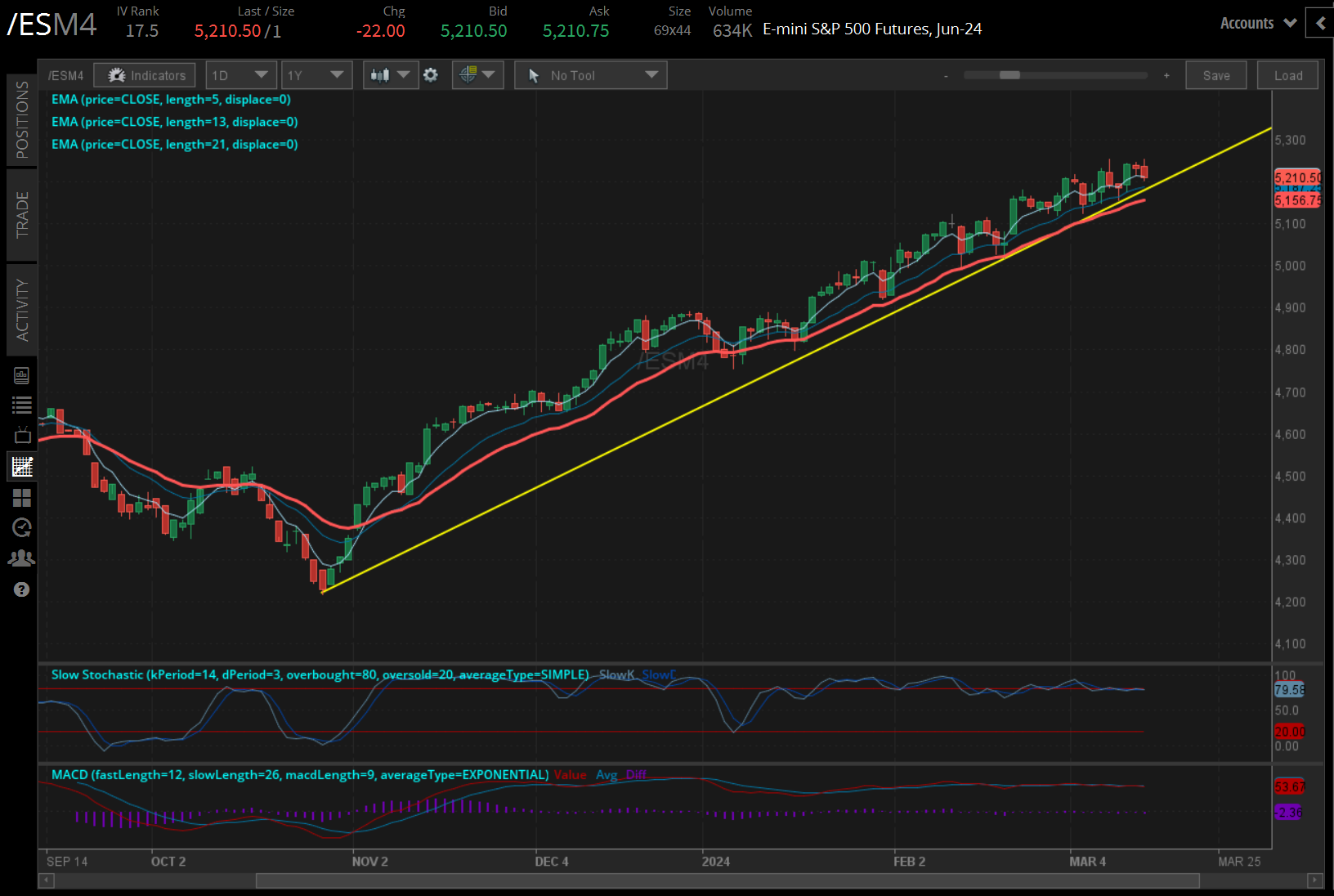Viewport: 1334px width, 896px height.
Task: Click the help question mark icon
Action: coord(22,589)
